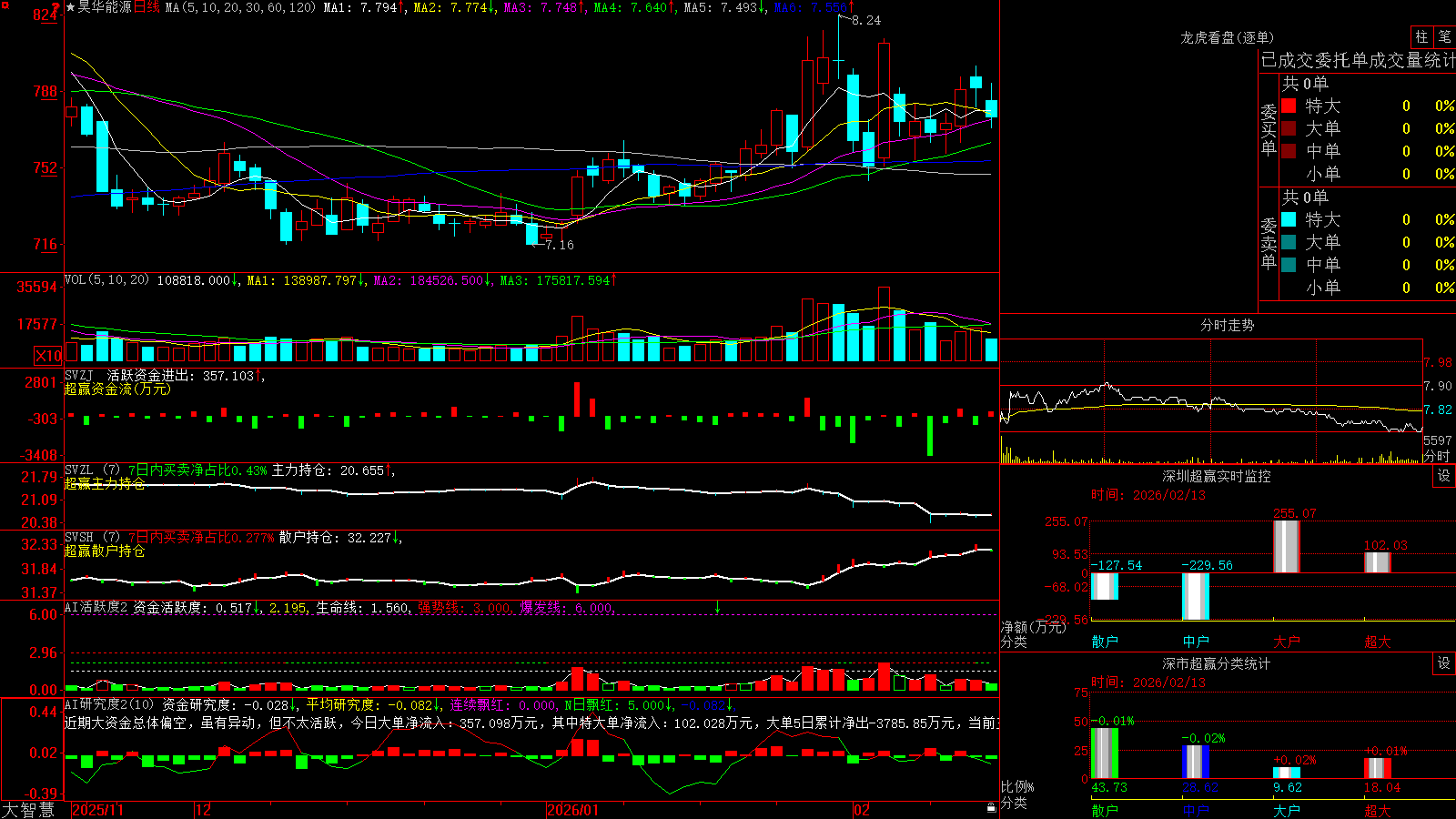Open 设 settings for 深市超赢分类统计
This screenshot has width=1456, height=819.
(1444, 663)
